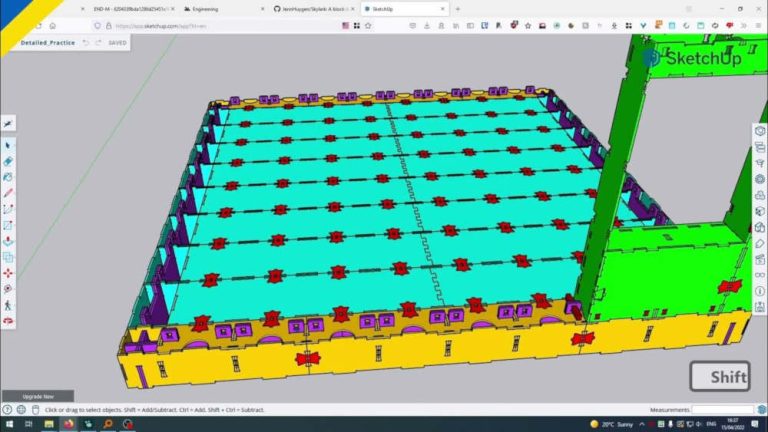Click the Windows Start button
Viewport: 768px width, 432px height.
click(x=9, y=424)
